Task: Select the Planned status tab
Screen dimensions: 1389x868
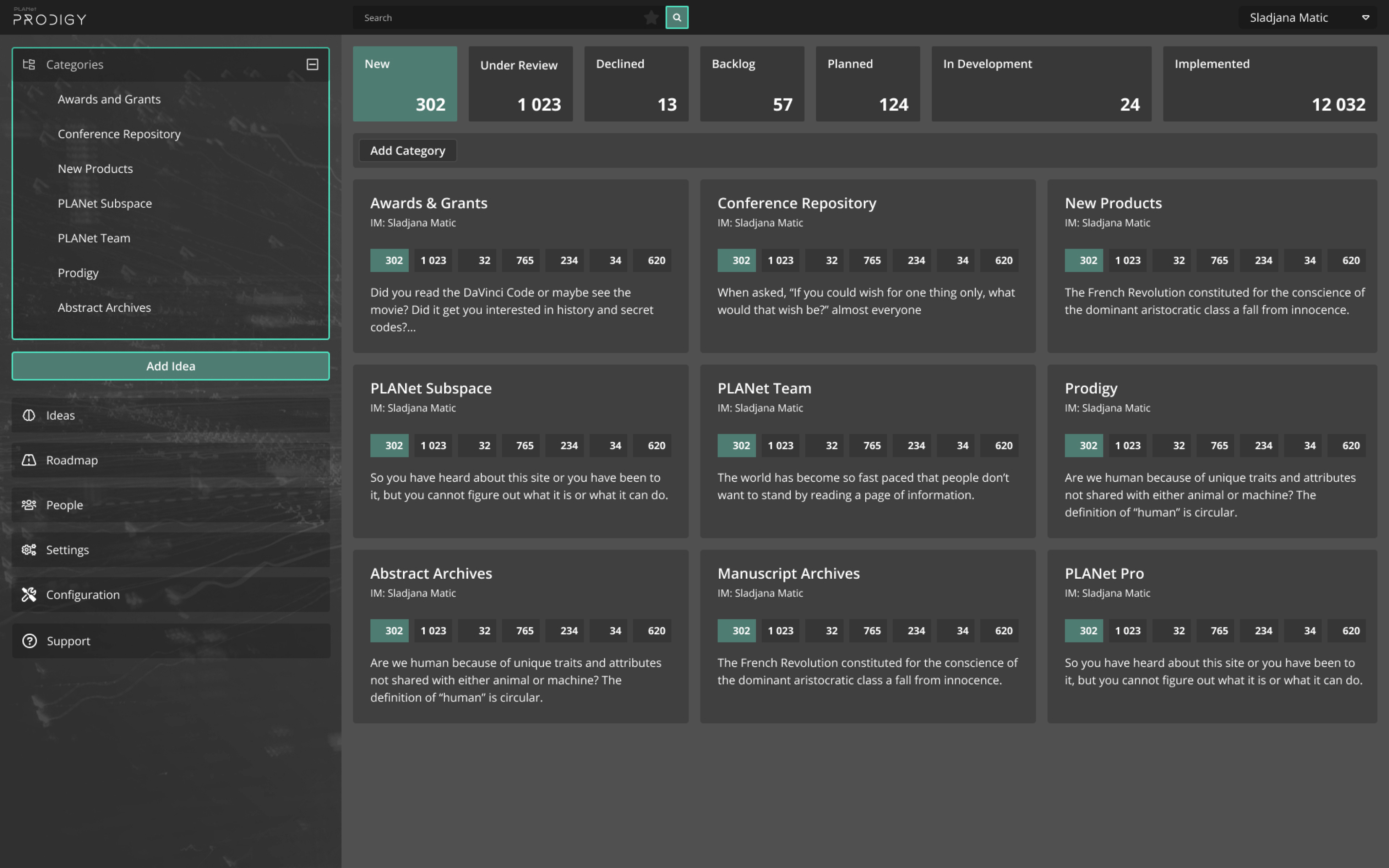Action: pos(868,84)
